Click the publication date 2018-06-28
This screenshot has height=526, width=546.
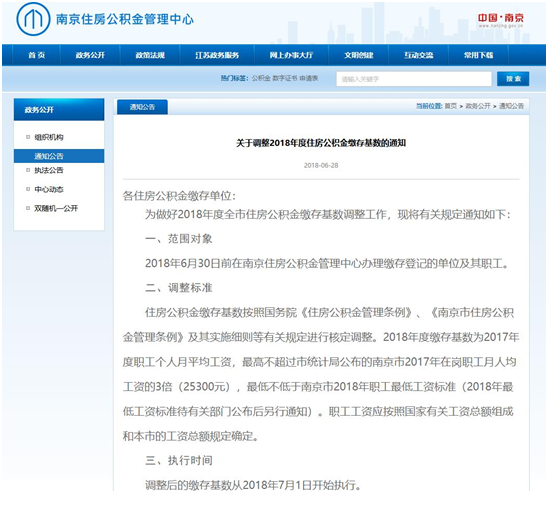tap(321, 165)
